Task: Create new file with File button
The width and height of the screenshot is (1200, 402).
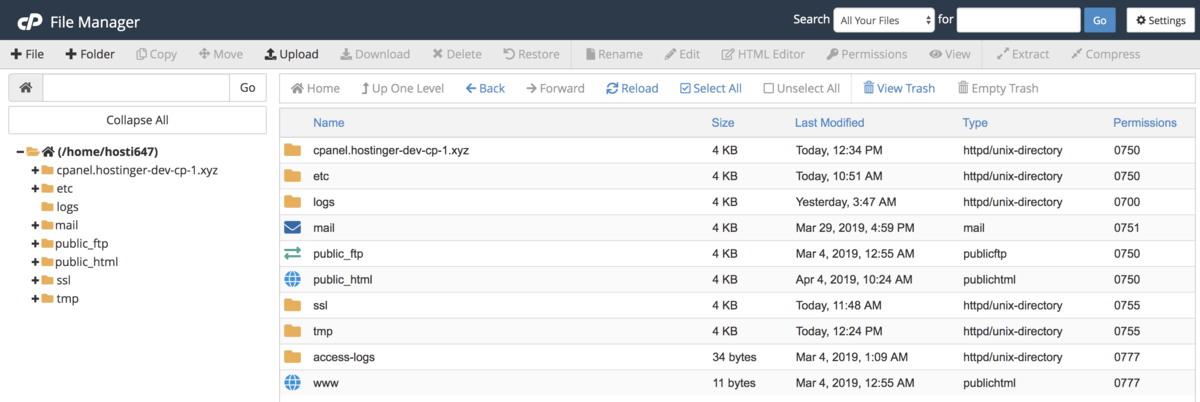Action: coord(27,54)
